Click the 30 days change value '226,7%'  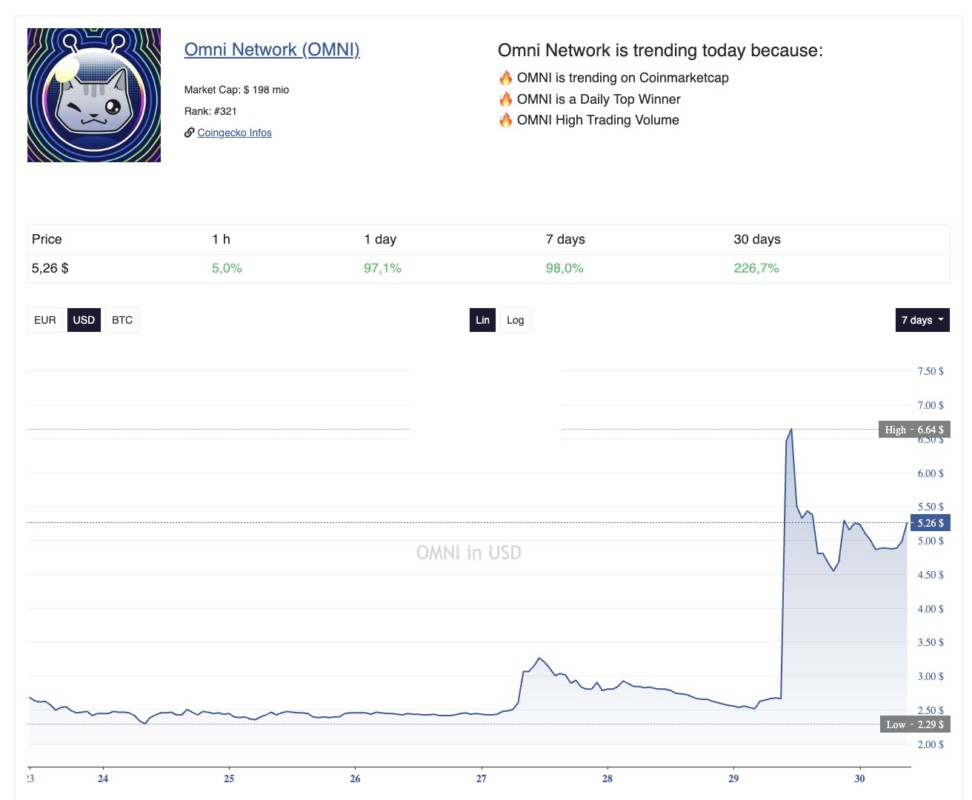tap(756, 268)
